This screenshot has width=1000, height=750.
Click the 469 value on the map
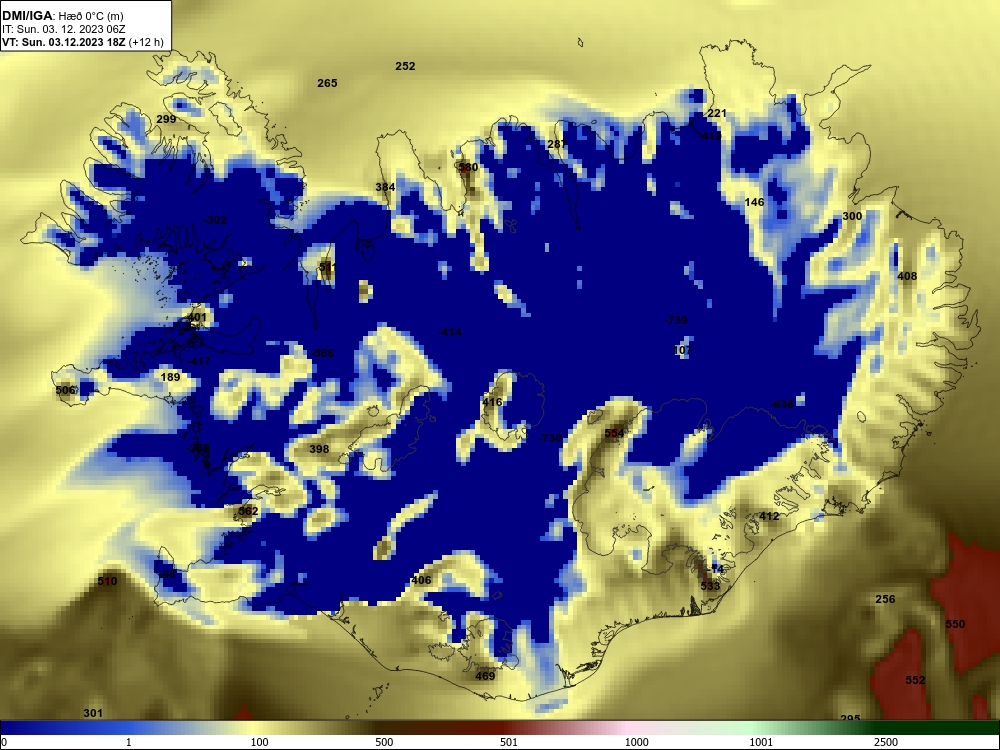[x=485, y=677]
